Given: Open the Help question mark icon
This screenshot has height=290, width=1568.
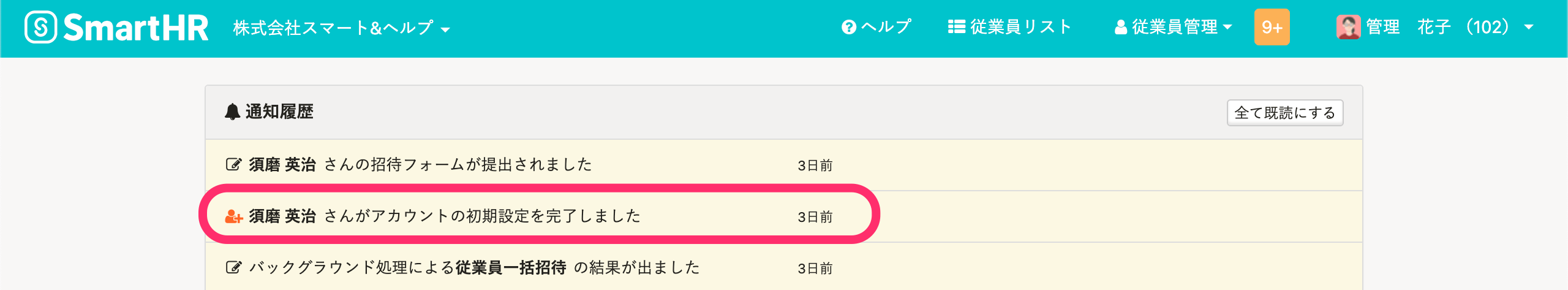Looking at the screenshot, I should [x=848, y=28].
